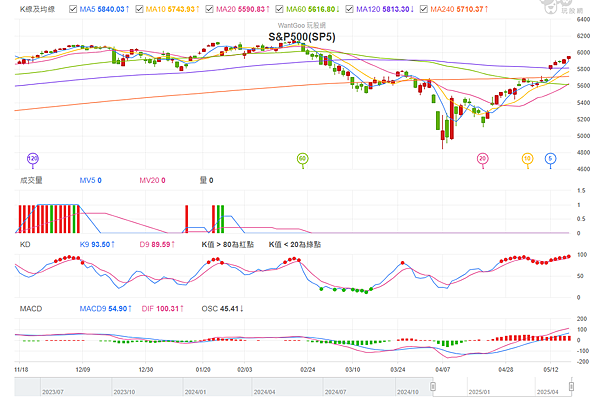The image size is (600, 400).
Task: Click the DIF 100.31 value
Action: click(x=163, y=309)
